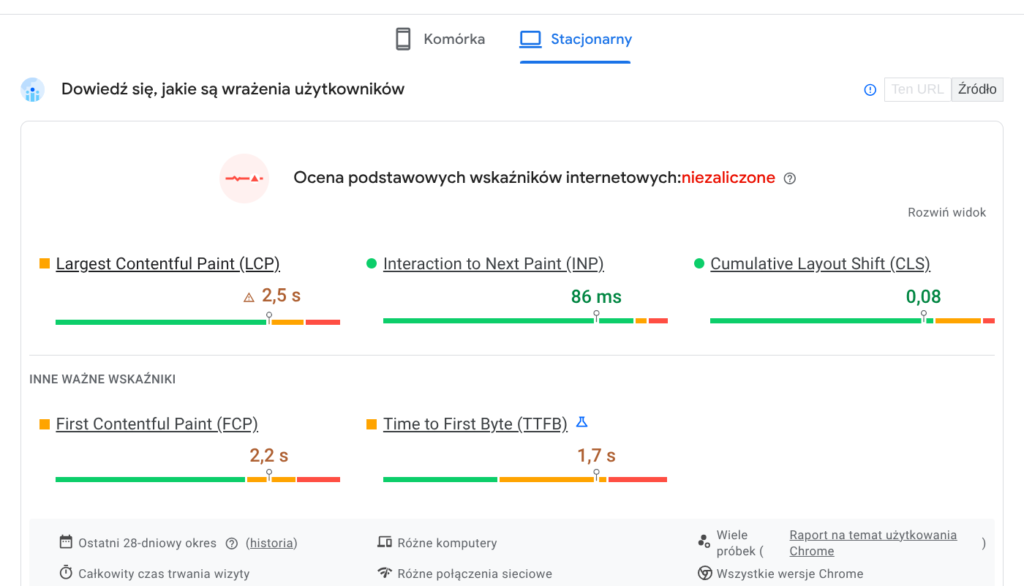Click the Różne komputery label

[x=447, y=543]
